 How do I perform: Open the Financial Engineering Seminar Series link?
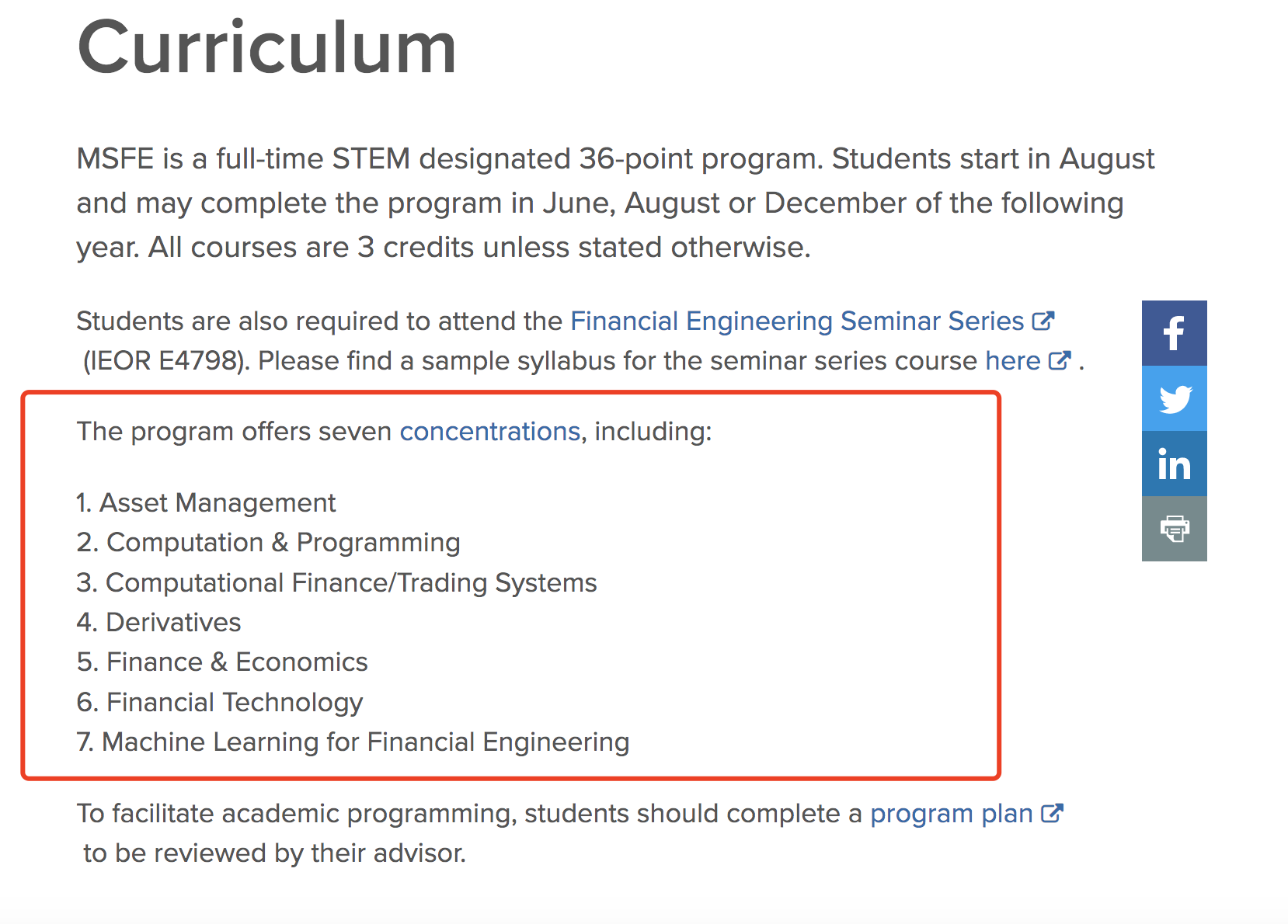tap(798, 321)
